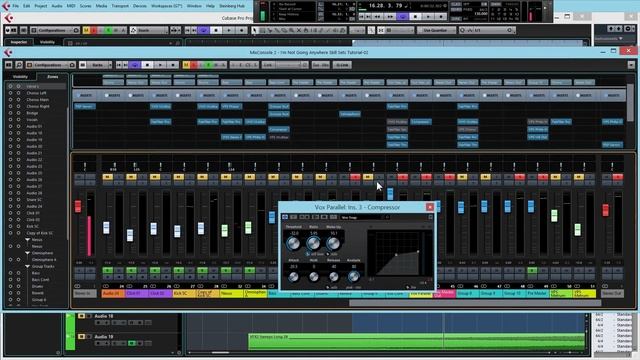This screenshot has height=360, width=640.
Task: Click search channel magnifier icon in MixConsole
Action: (19, 65)
